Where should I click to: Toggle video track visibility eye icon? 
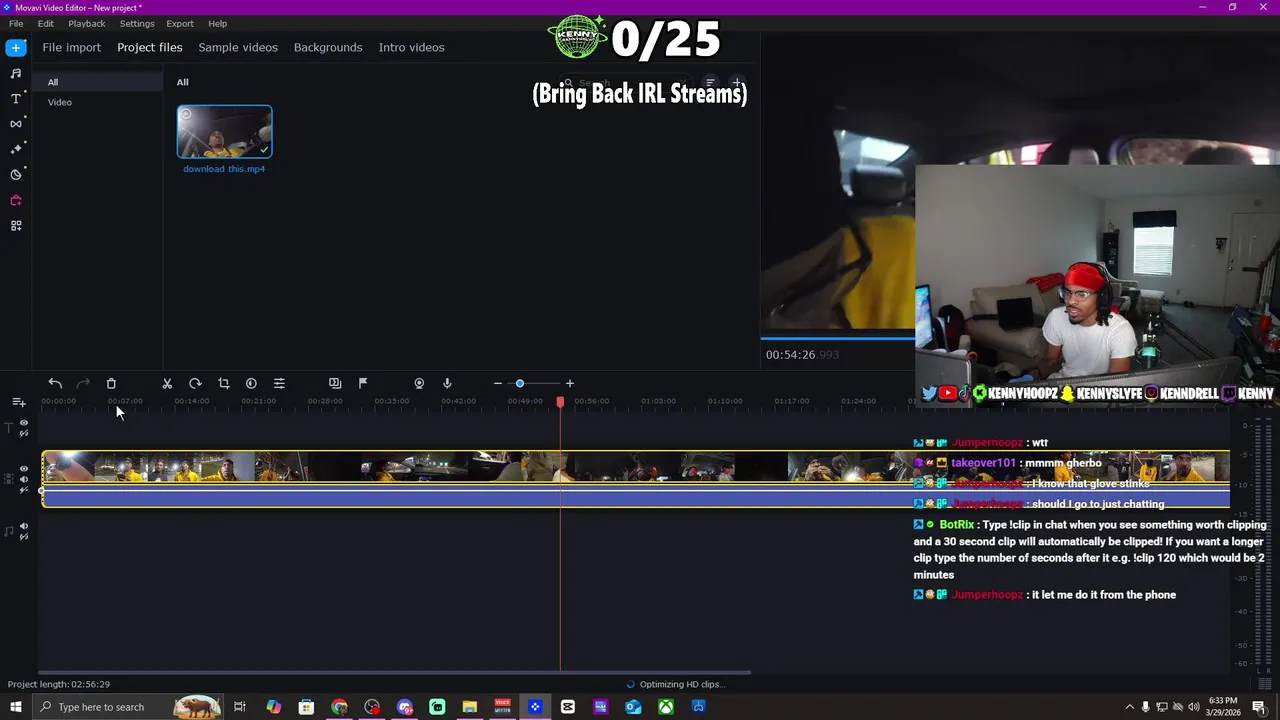[x=24, y=468]
